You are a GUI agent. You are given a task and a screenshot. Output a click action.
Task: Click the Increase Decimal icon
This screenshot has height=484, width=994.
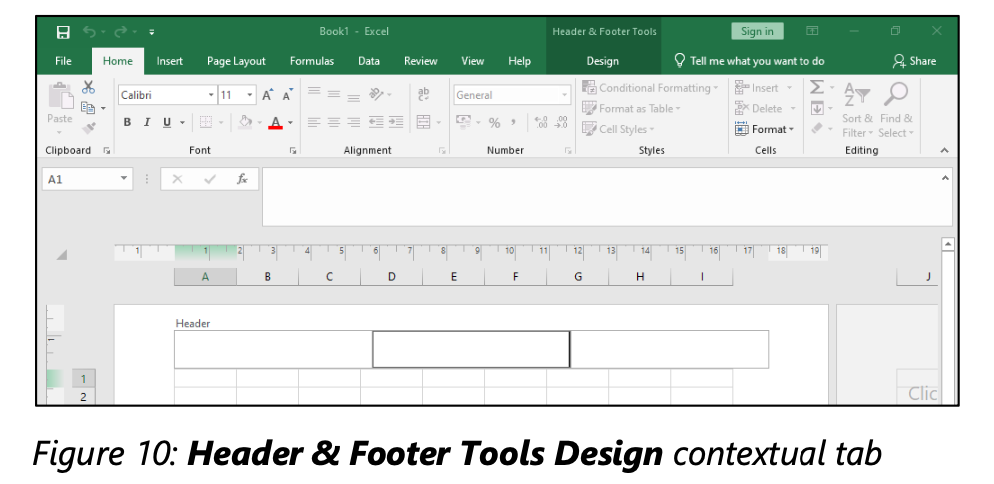pyautogui.click(x=541, y=122)
